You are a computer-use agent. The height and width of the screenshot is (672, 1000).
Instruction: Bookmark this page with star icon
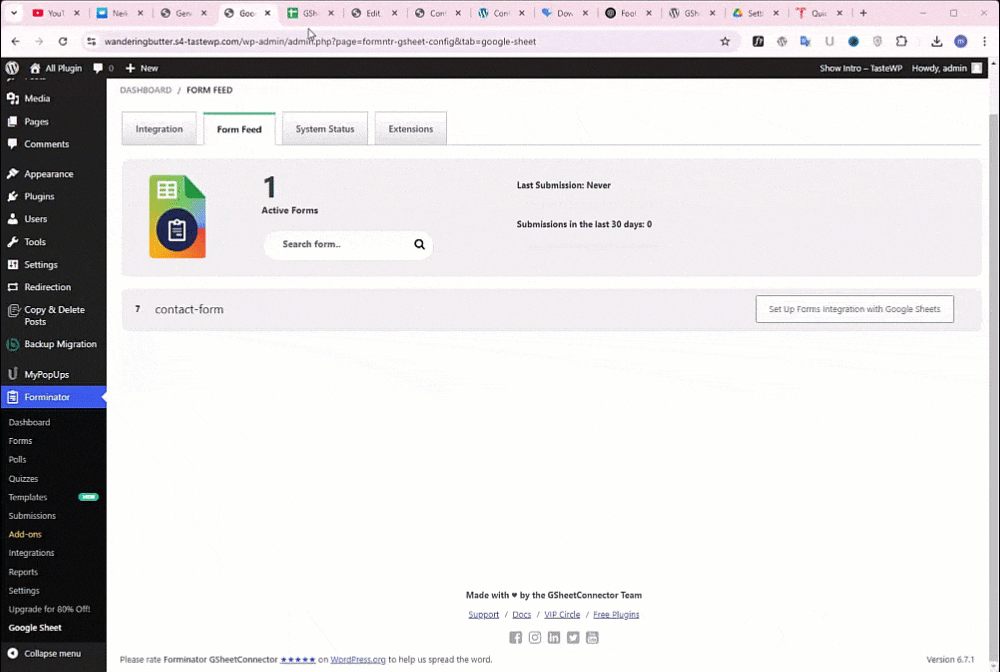click(x=724, y=41)
